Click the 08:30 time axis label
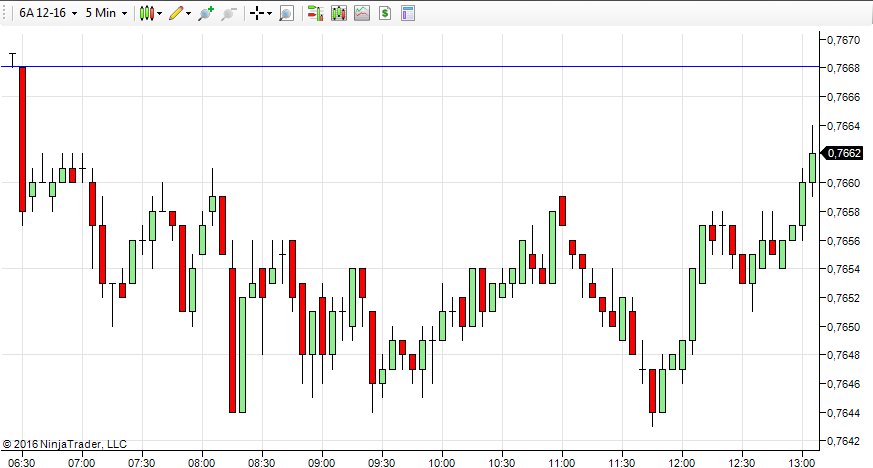 coord(262,462)
